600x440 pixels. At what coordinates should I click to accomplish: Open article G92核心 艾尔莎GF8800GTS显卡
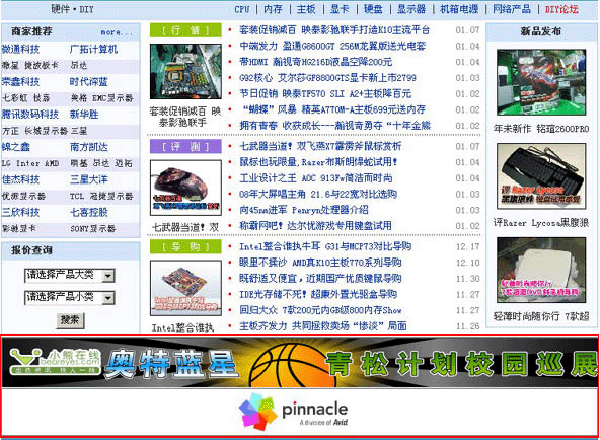(x=328, y=78)
